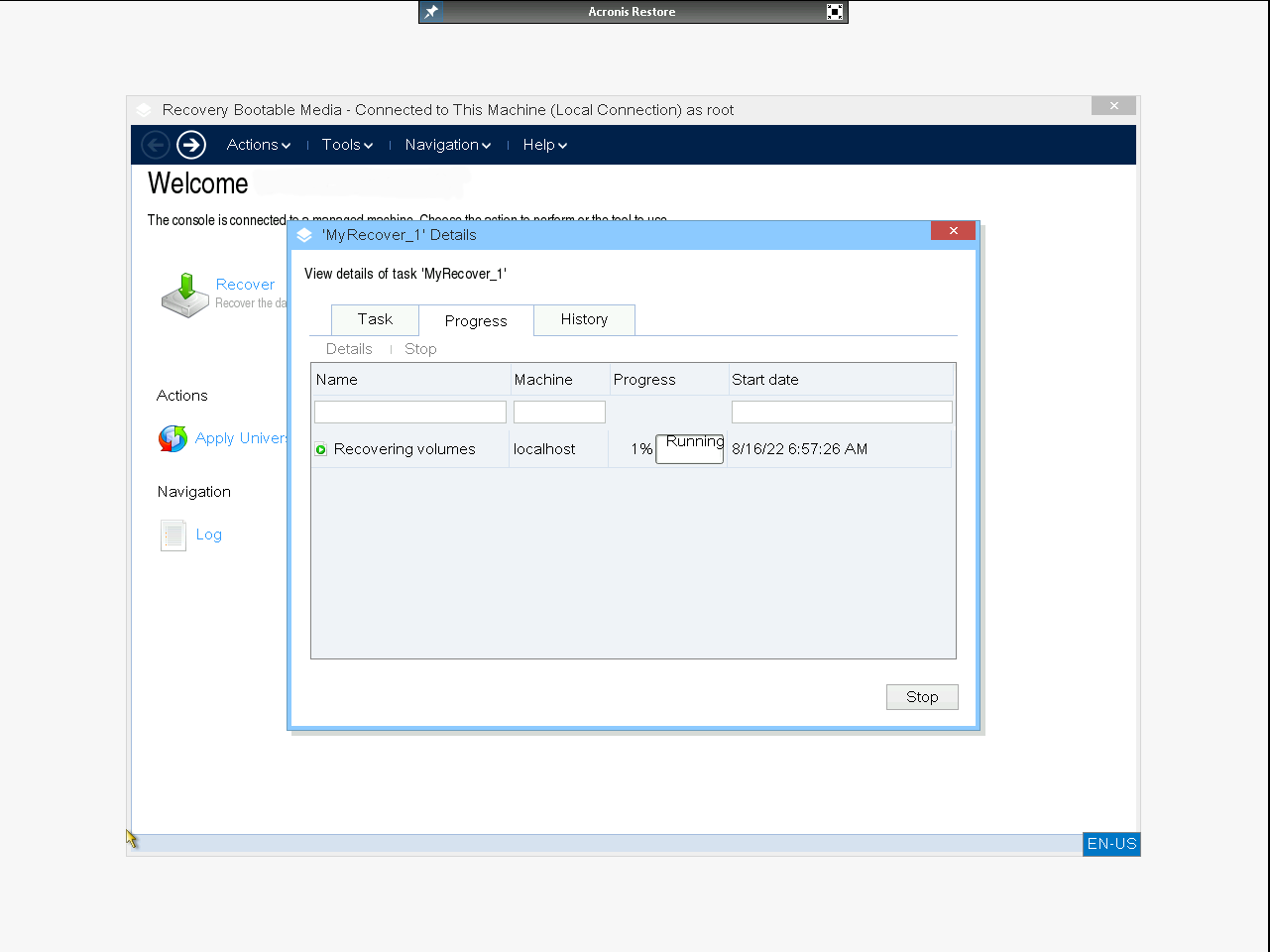
Task: Click the Stop button at dialog bottom
Action: [x=922, y=697]
